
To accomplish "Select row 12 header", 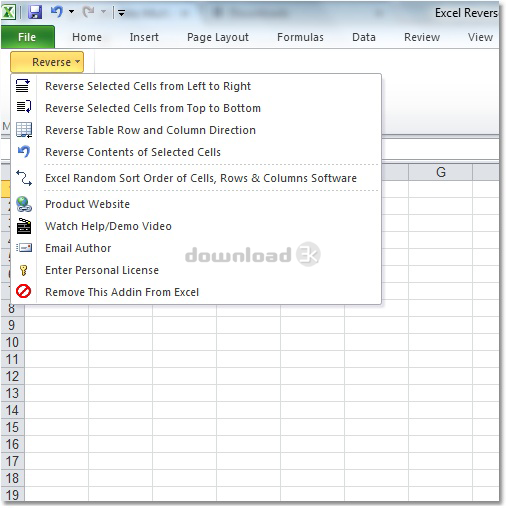I will pyautogui.click(x=12, y=376).
